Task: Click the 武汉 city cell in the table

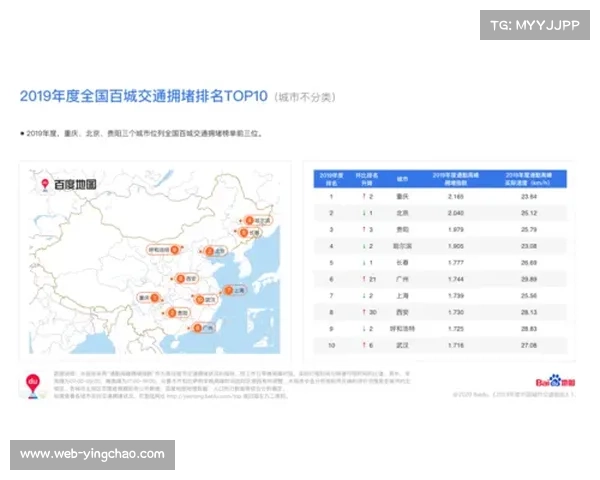Action: [402, 345]
